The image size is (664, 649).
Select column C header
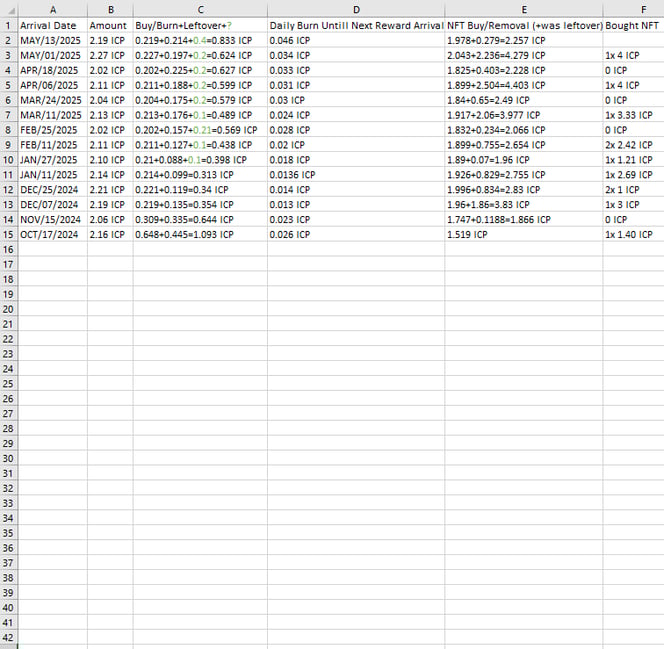point(200,9)
